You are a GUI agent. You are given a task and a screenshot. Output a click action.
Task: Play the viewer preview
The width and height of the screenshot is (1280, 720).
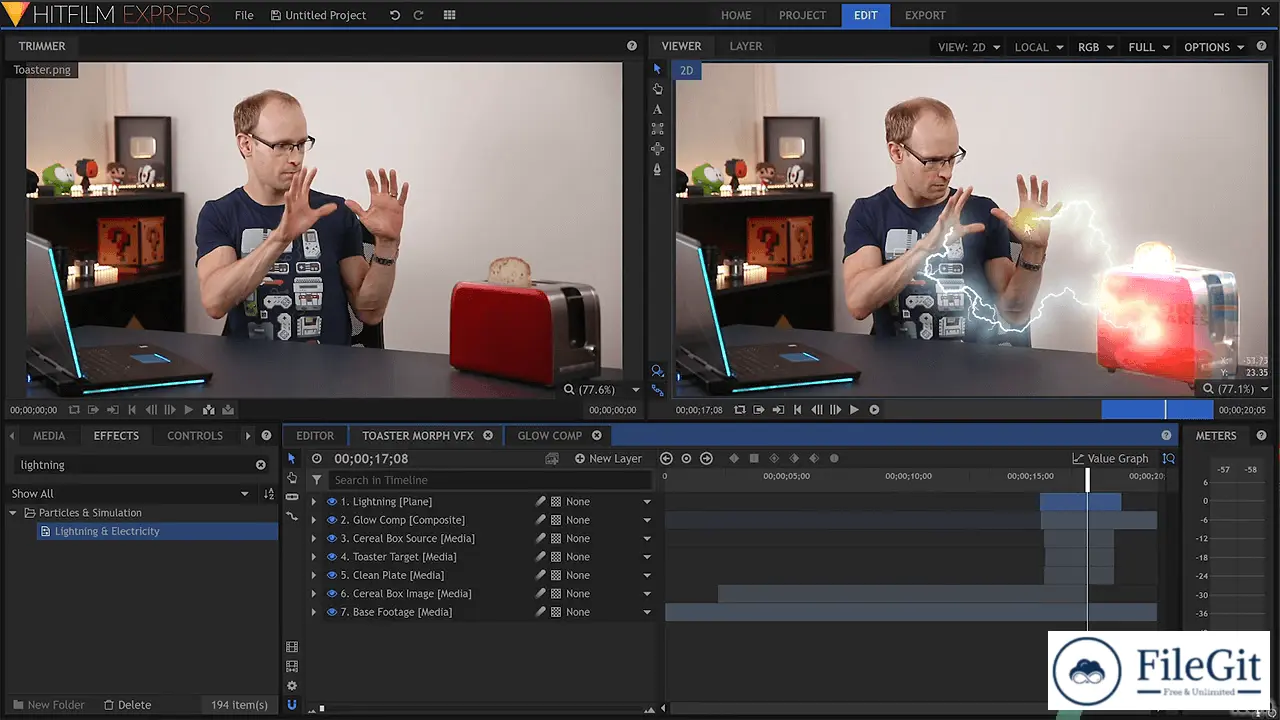854,410
